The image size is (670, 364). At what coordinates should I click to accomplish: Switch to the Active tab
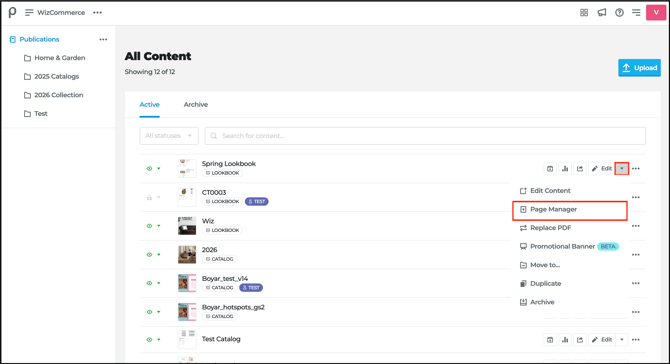[150, 105]
